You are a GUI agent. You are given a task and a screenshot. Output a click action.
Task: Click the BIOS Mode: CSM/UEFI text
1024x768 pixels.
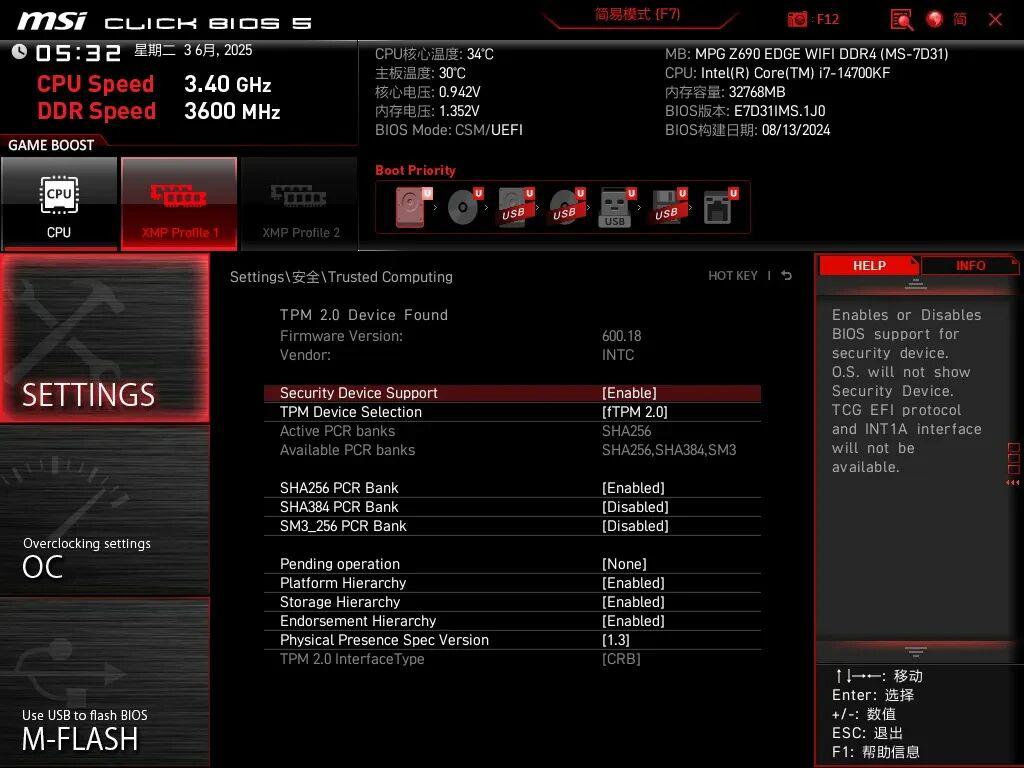(x=449, y=130)
